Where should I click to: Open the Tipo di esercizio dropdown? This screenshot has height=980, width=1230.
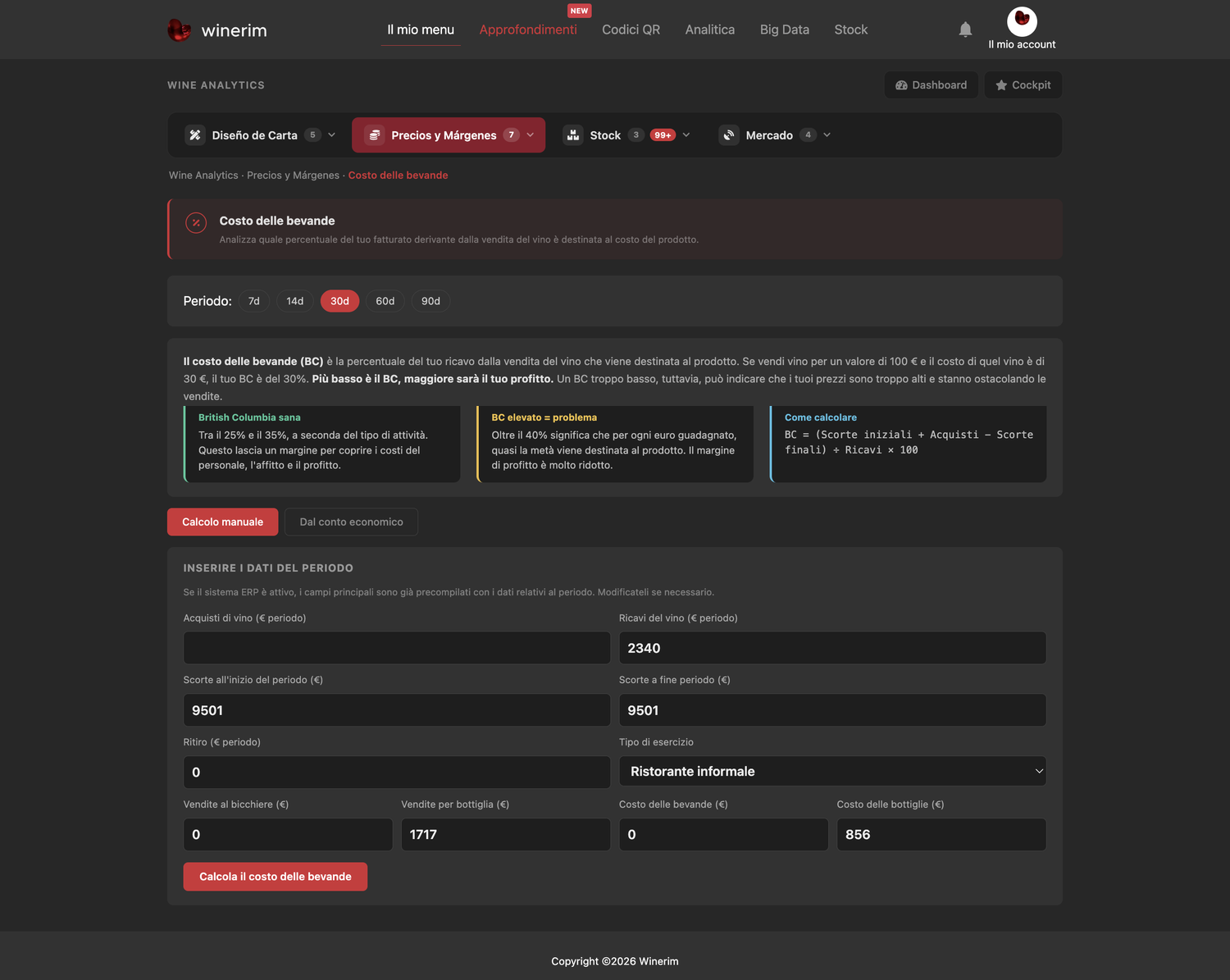coord(832,771)
